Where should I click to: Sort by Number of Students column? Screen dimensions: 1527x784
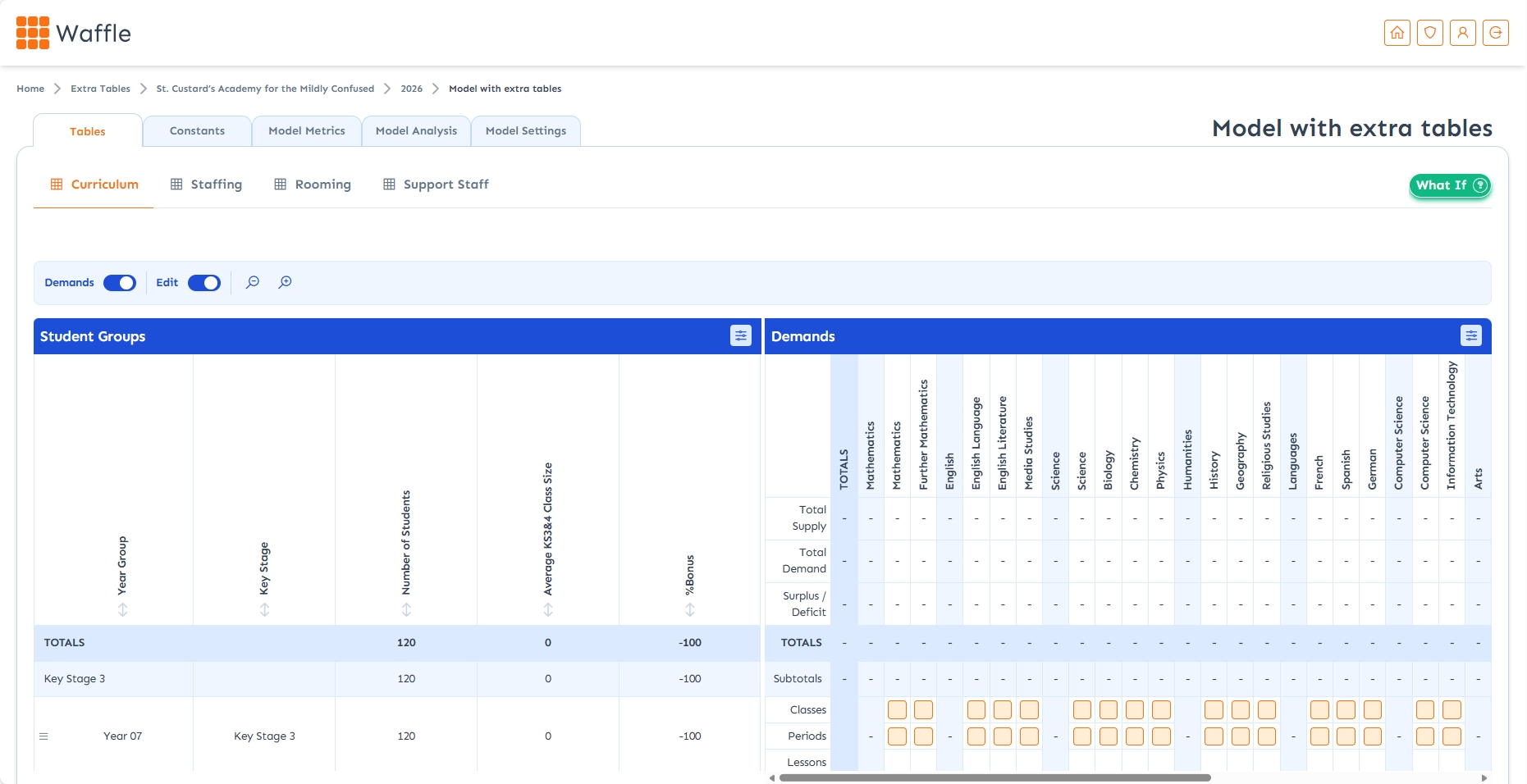tap(406, 609)
